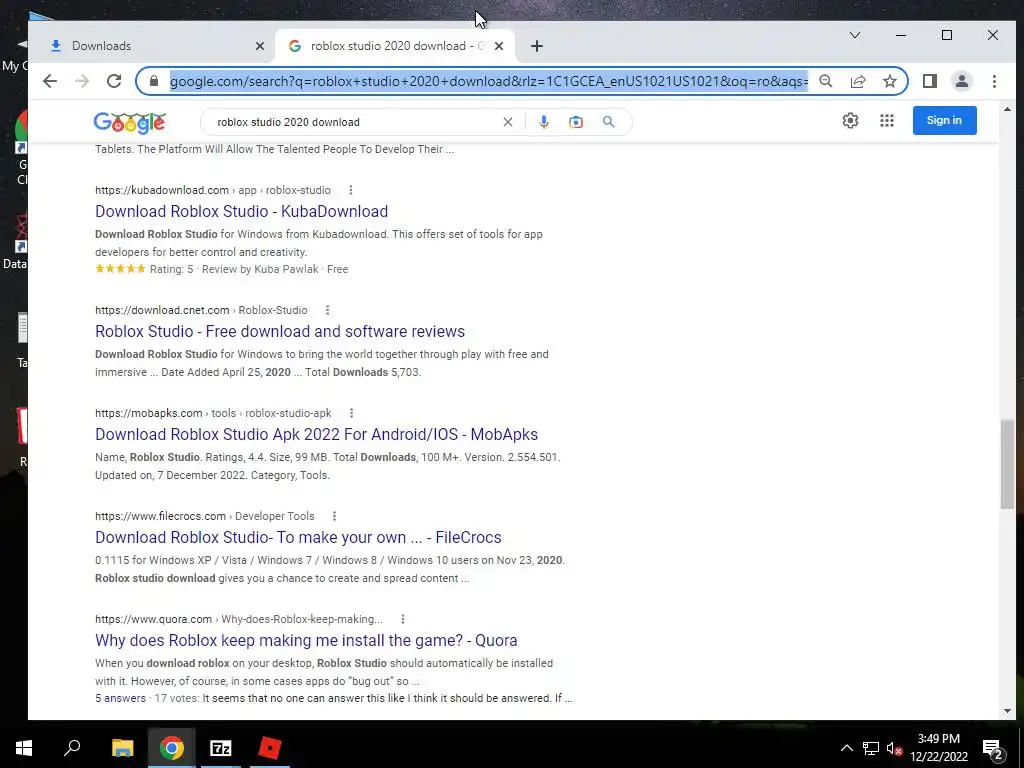Close the roblox studio search tab
Screen dimensions: 1024x768
[499, 46]
